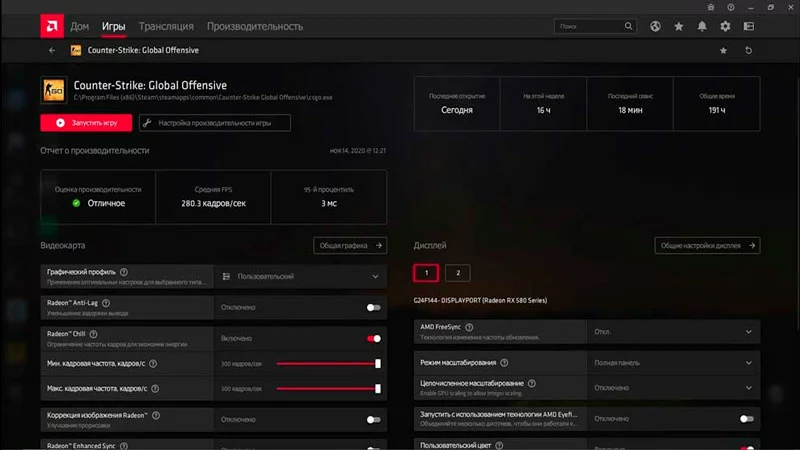
Task: Click the large CS:GO game icon
Action: pyautogui.click(x=54, y=90)
